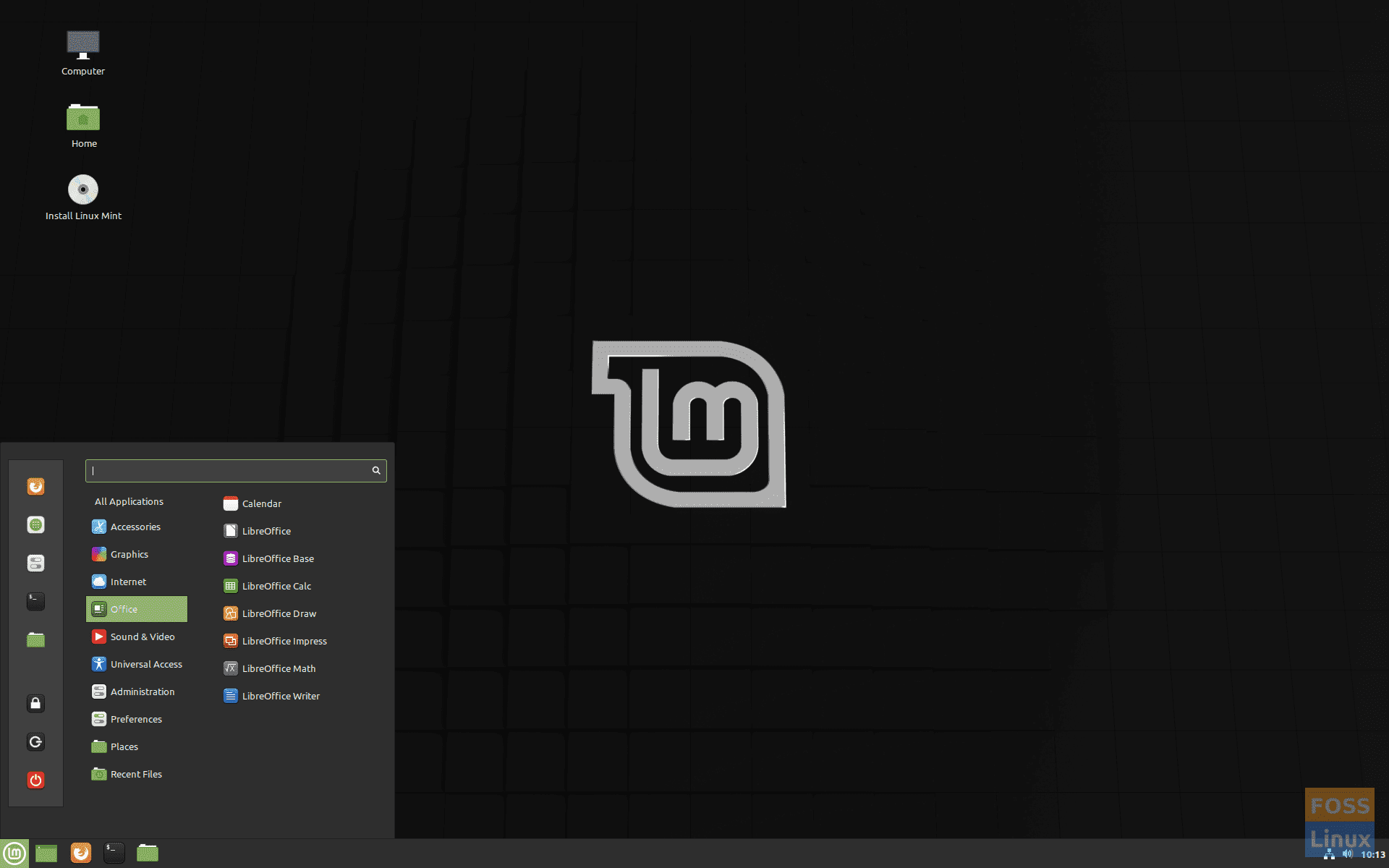Image resolution: width=1389 pixels, height=868 pixels.
Task: Launch Terminal from menu favorites sidebar
Action: (x=35, y=601)
